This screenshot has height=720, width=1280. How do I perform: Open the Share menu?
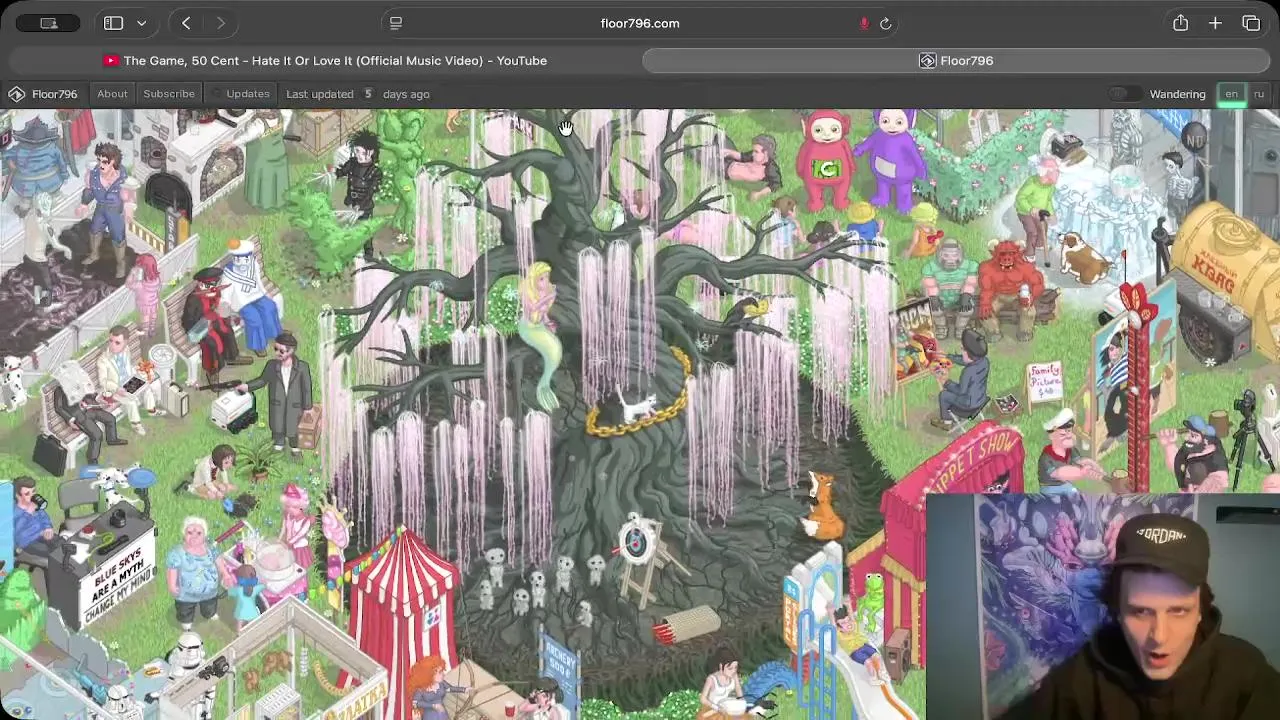(1181, 23)
